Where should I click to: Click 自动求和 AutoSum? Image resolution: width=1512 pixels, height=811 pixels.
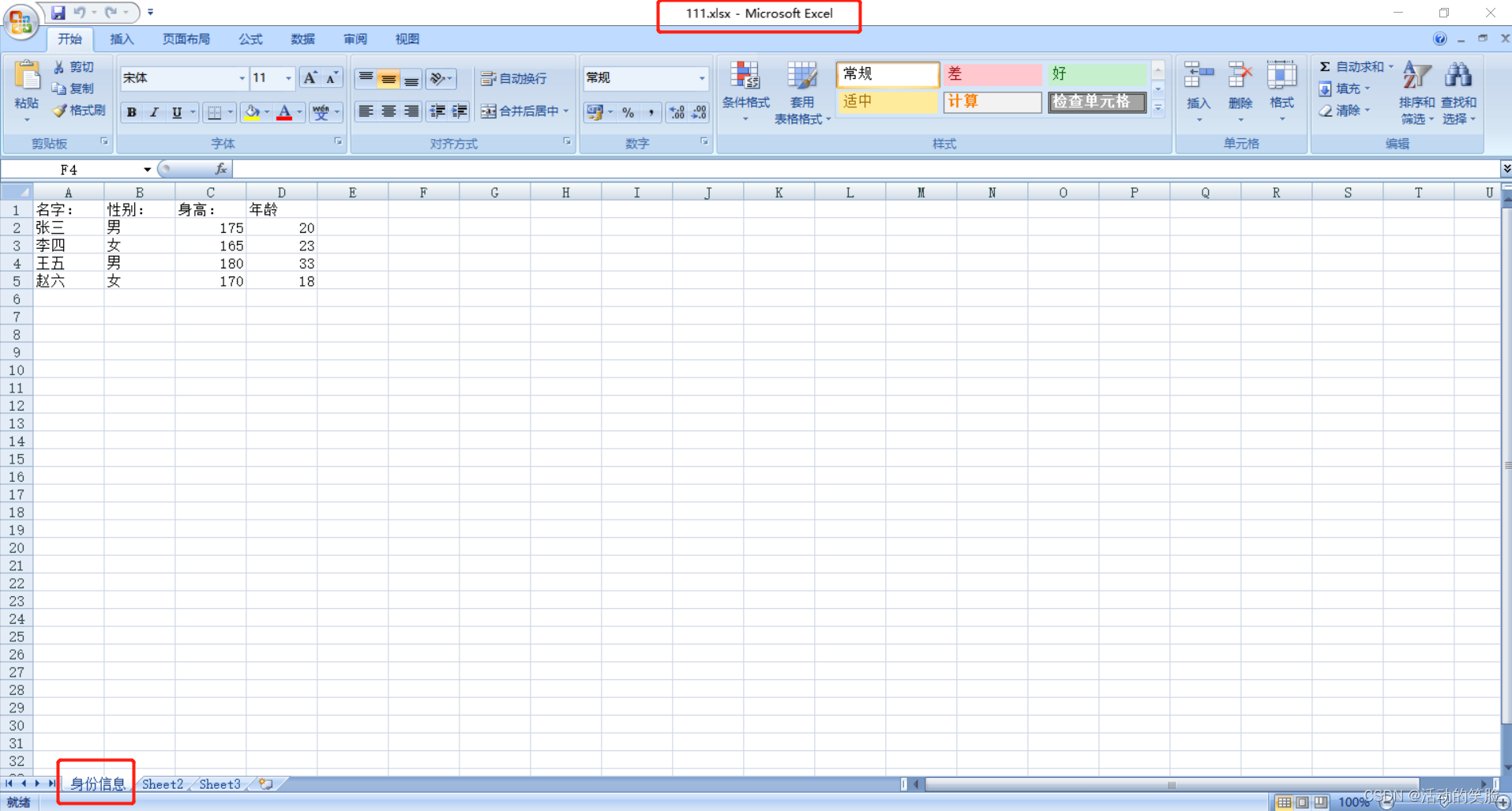[1351, 67]
